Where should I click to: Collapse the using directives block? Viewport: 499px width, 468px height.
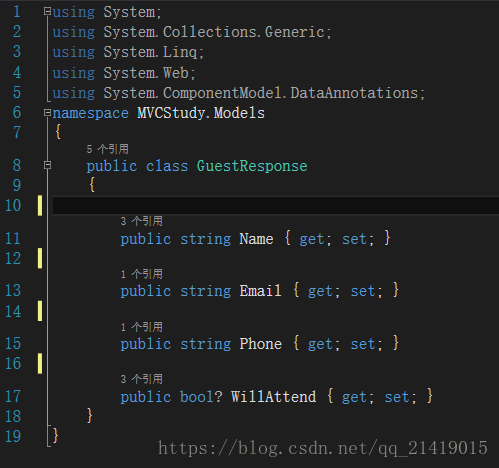click(47, 12)
